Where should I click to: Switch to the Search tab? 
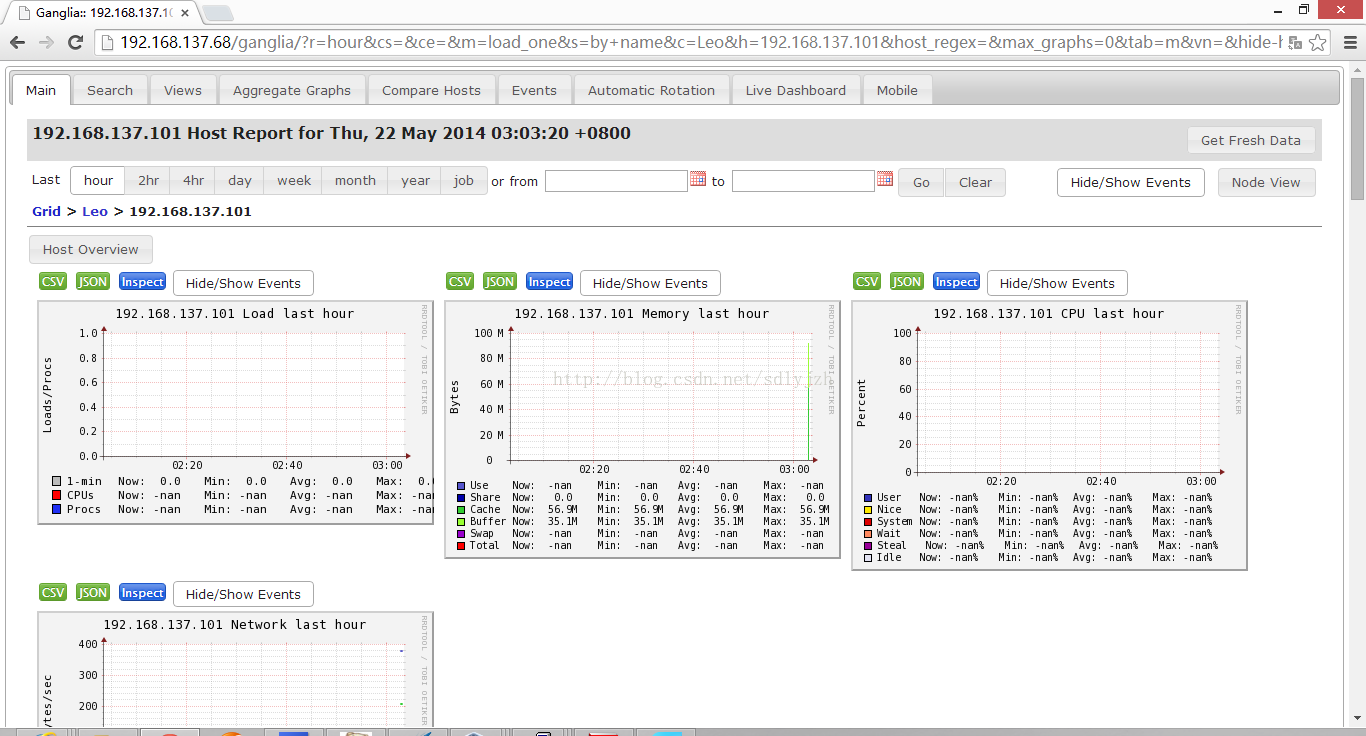pos(110,90)
